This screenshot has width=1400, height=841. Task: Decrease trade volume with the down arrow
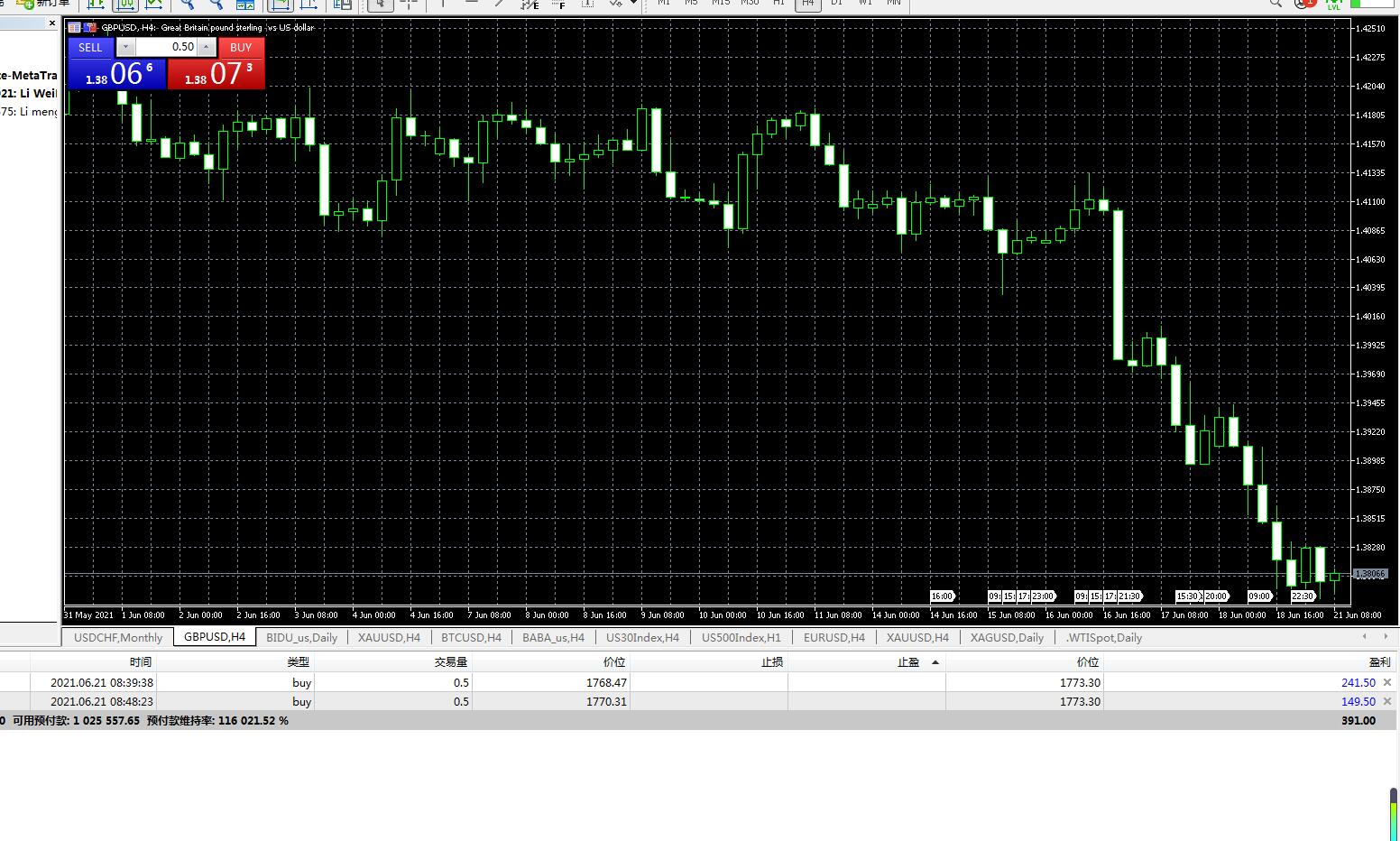[125, 47]
